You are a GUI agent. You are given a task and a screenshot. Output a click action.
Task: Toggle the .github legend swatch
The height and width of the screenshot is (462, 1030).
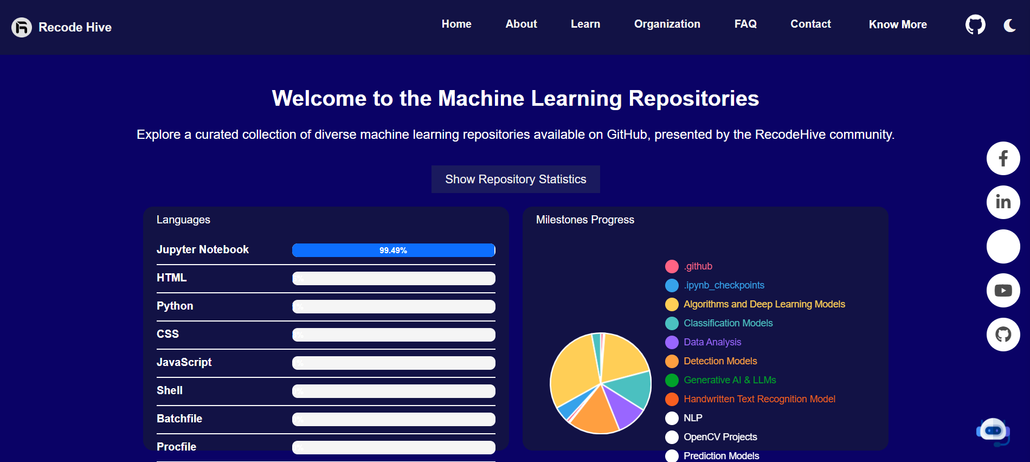(671, 266)
